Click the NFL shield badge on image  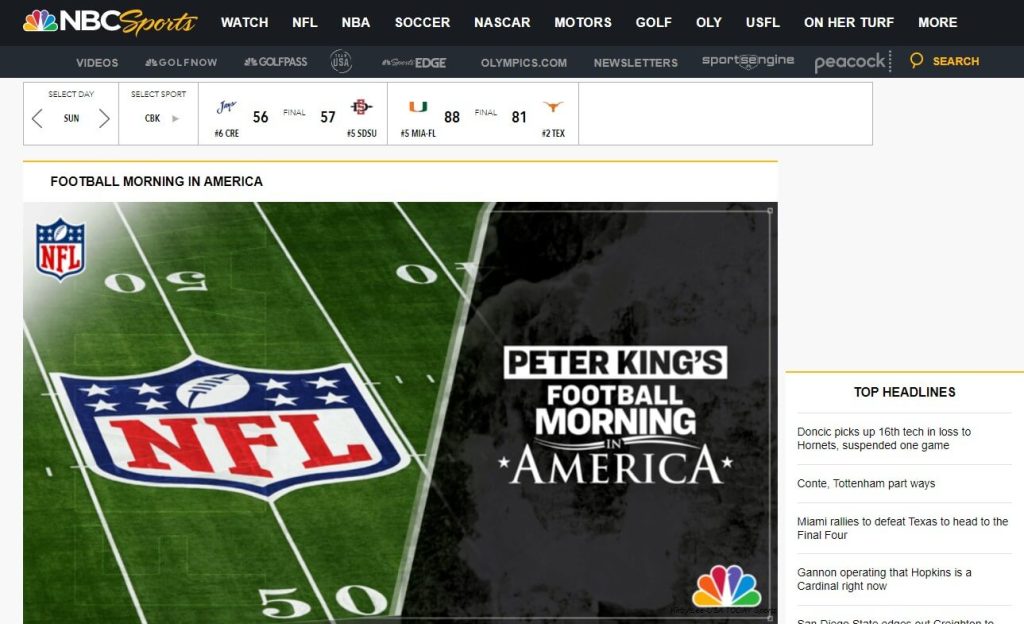60,249
